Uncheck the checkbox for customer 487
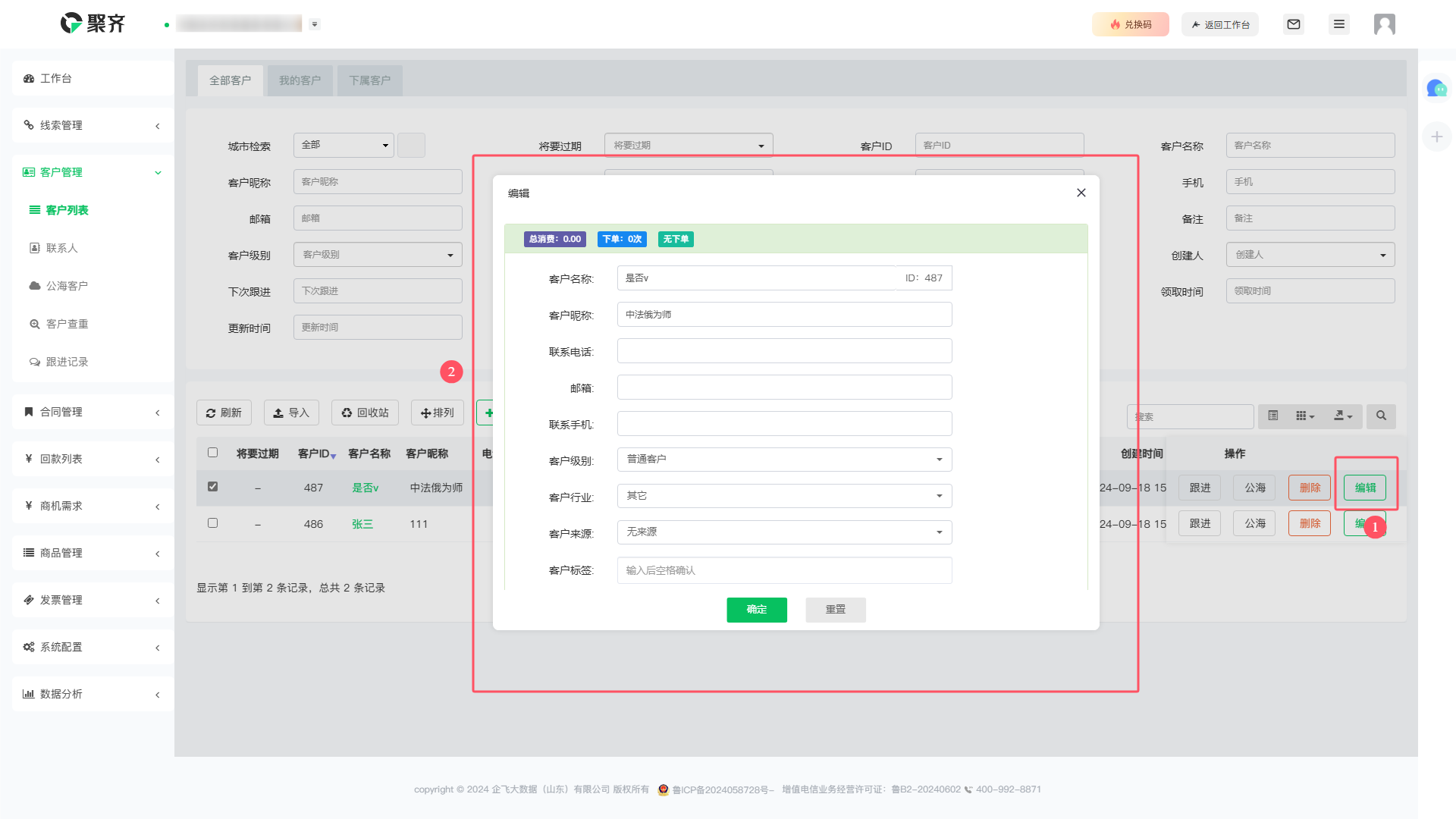This screenshot has width=1456, height=819. [213, 487]
